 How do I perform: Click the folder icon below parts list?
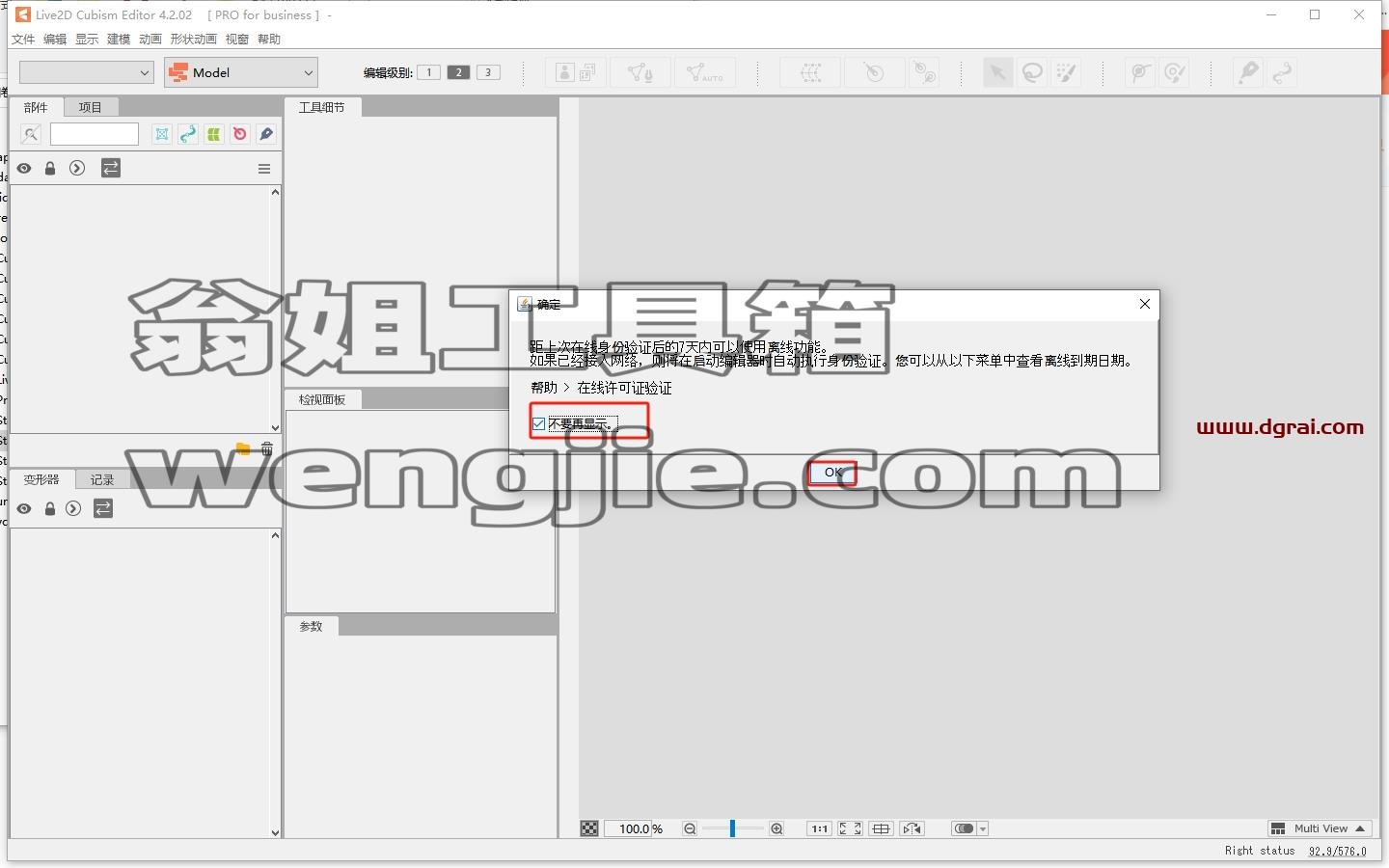243,448
